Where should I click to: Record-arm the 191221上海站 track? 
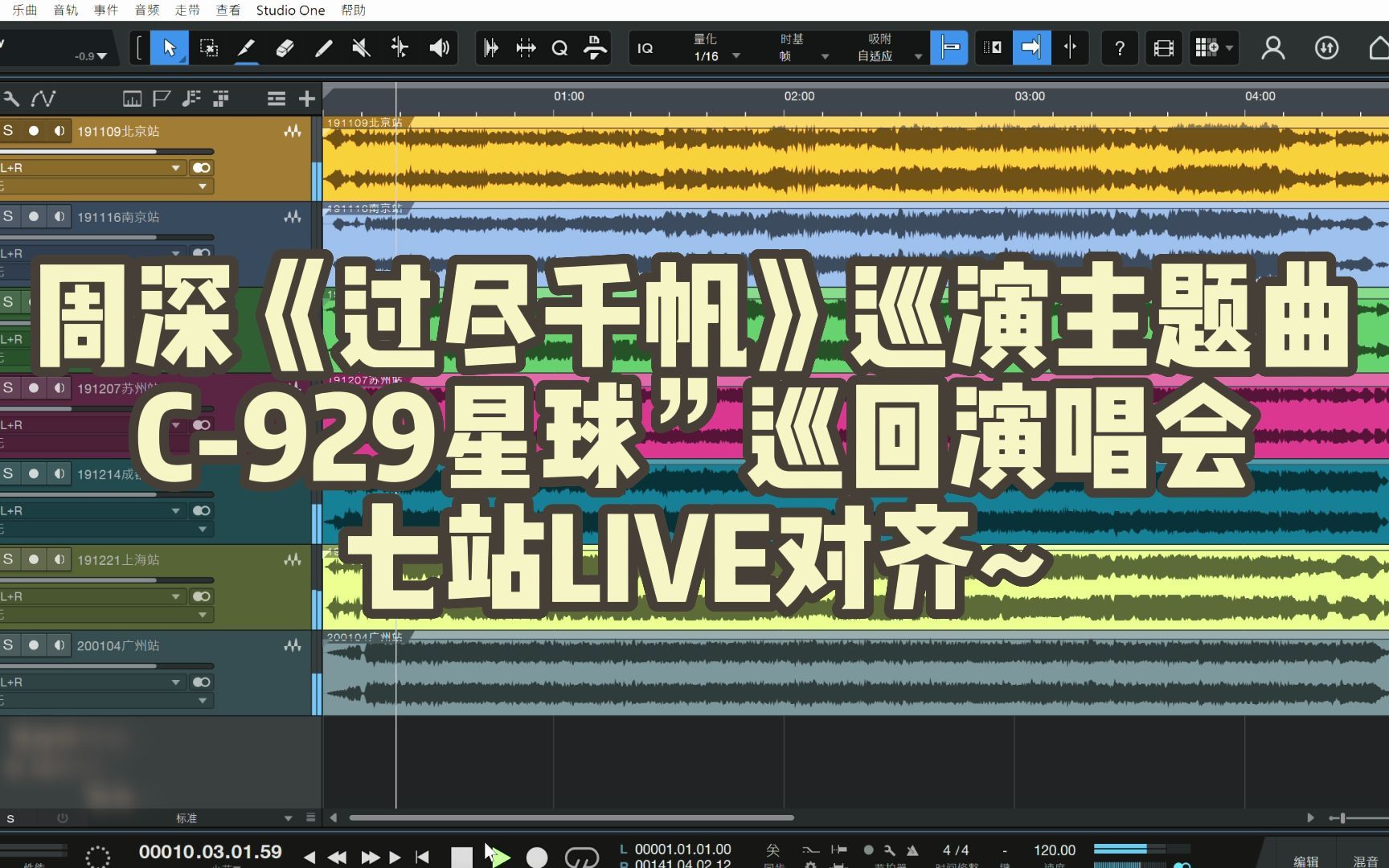pos(34,559)
